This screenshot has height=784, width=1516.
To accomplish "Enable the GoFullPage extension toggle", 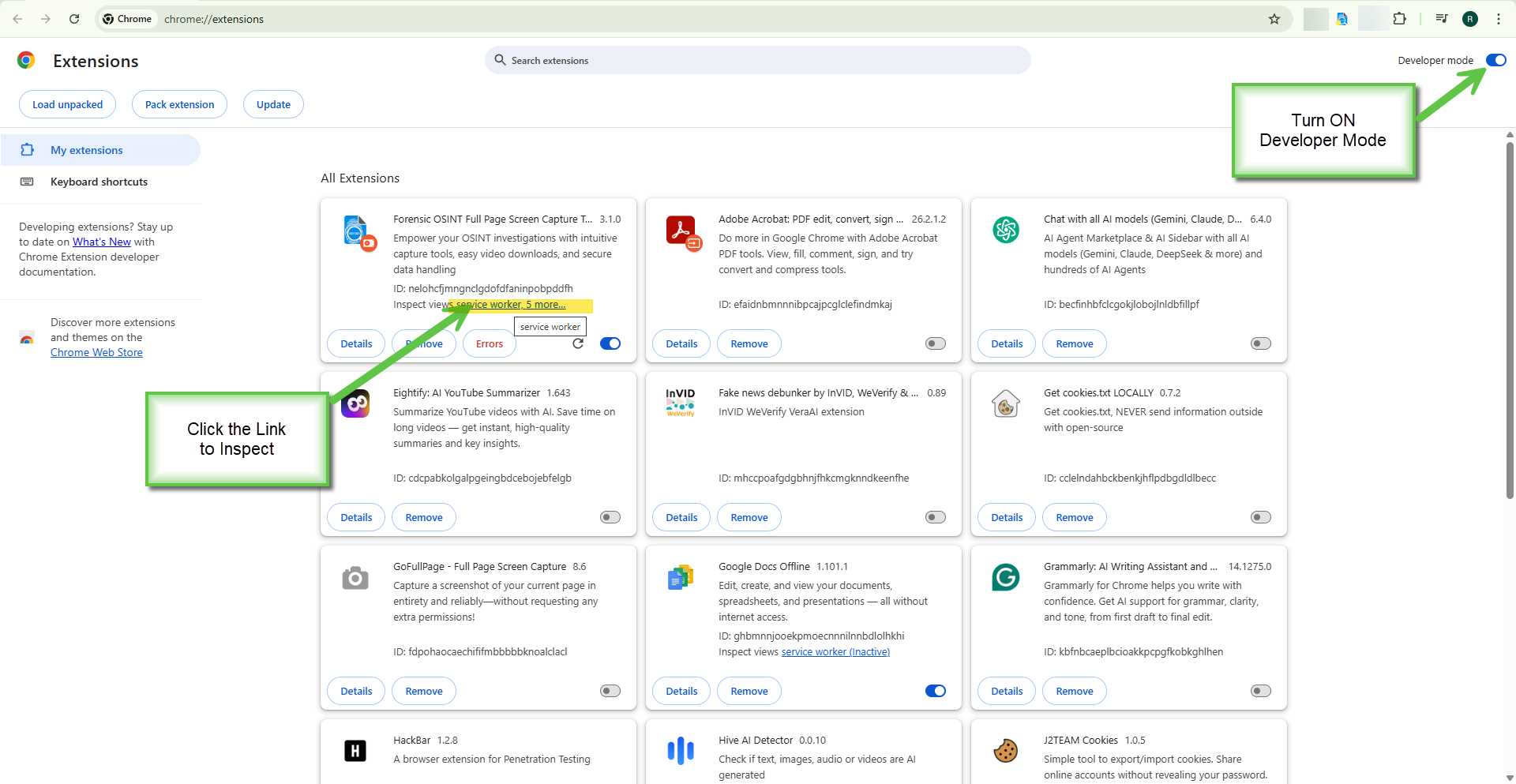I will 610,691.
